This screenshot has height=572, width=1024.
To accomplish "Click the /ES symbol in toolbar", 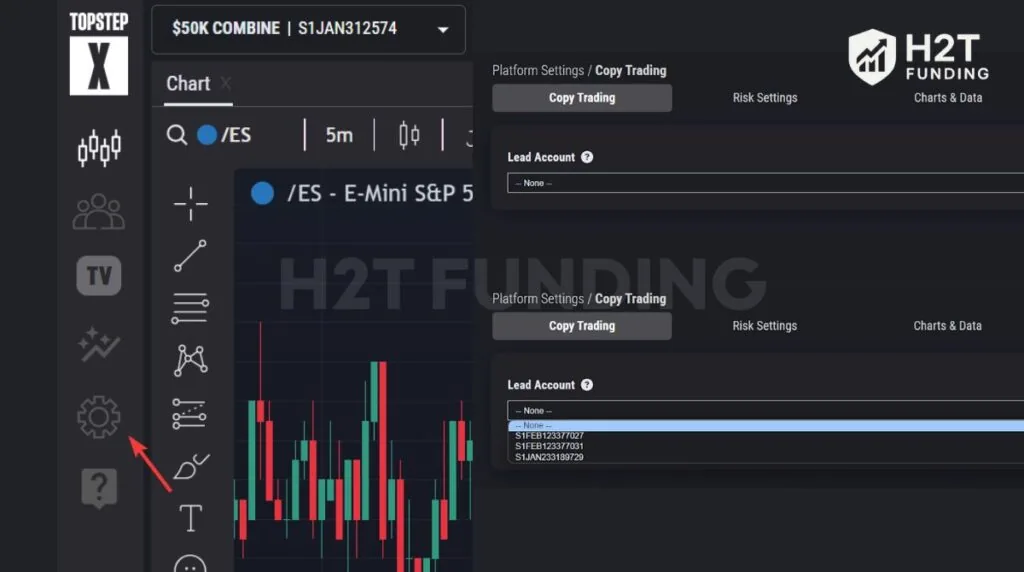I will [236, 135].
